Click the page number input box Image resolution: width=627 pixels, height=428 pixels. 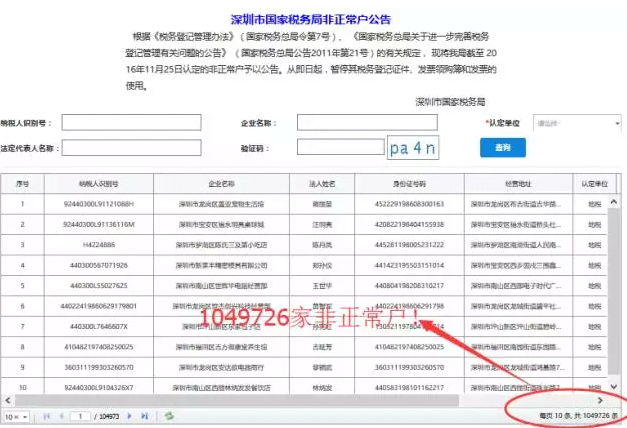[x=82, y=414]
